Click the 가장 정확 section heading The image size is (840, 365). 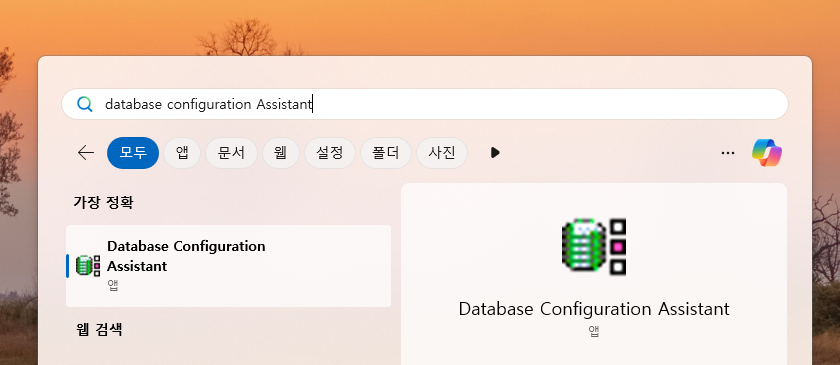(103, 203)
